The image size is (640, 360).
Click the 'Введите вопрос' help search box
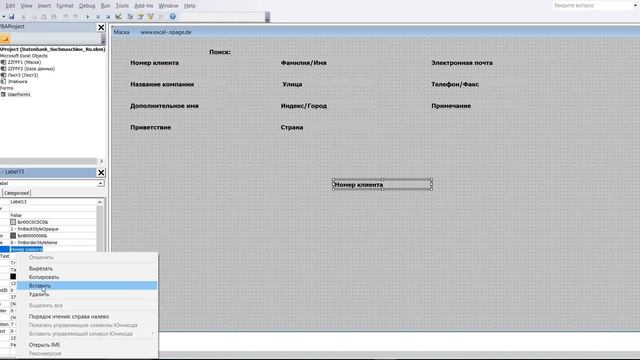[592, 5]
